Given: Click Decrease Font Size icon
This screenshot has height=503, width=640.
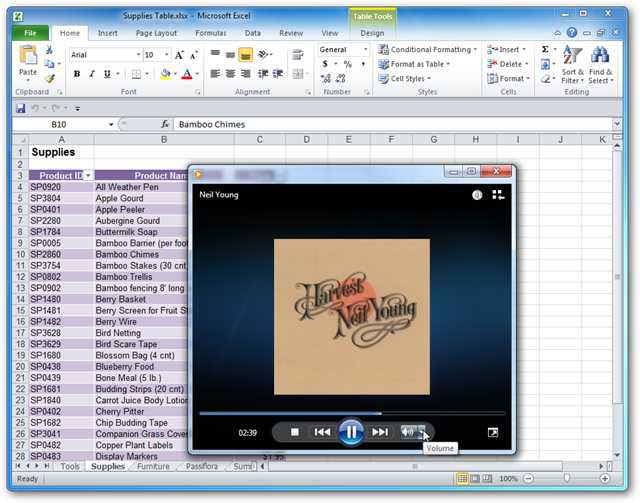Looking at the screenshot, I should point(194,55).
